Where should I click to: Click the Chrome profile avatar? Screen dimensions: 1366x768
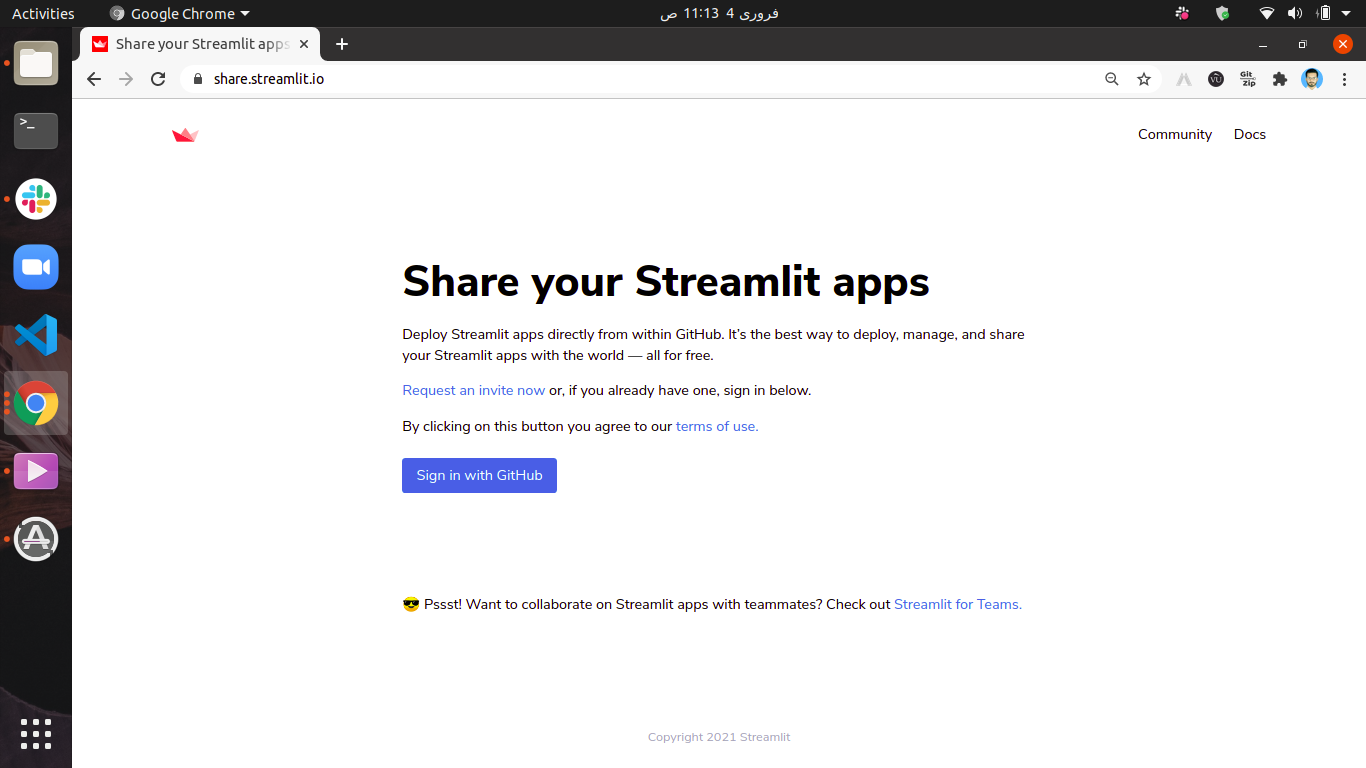point(1311,79)
